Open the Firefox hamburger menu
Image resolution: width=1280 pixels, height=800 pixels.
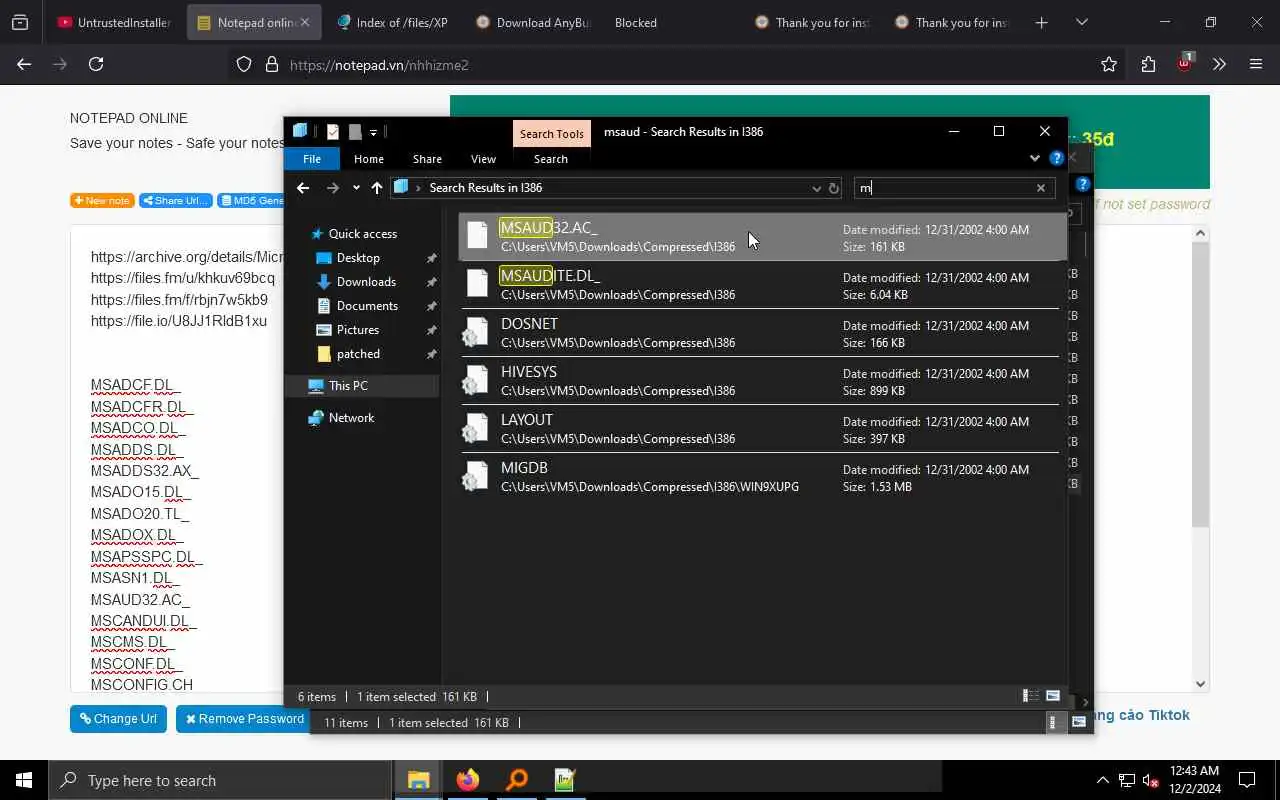(1256, 64)
